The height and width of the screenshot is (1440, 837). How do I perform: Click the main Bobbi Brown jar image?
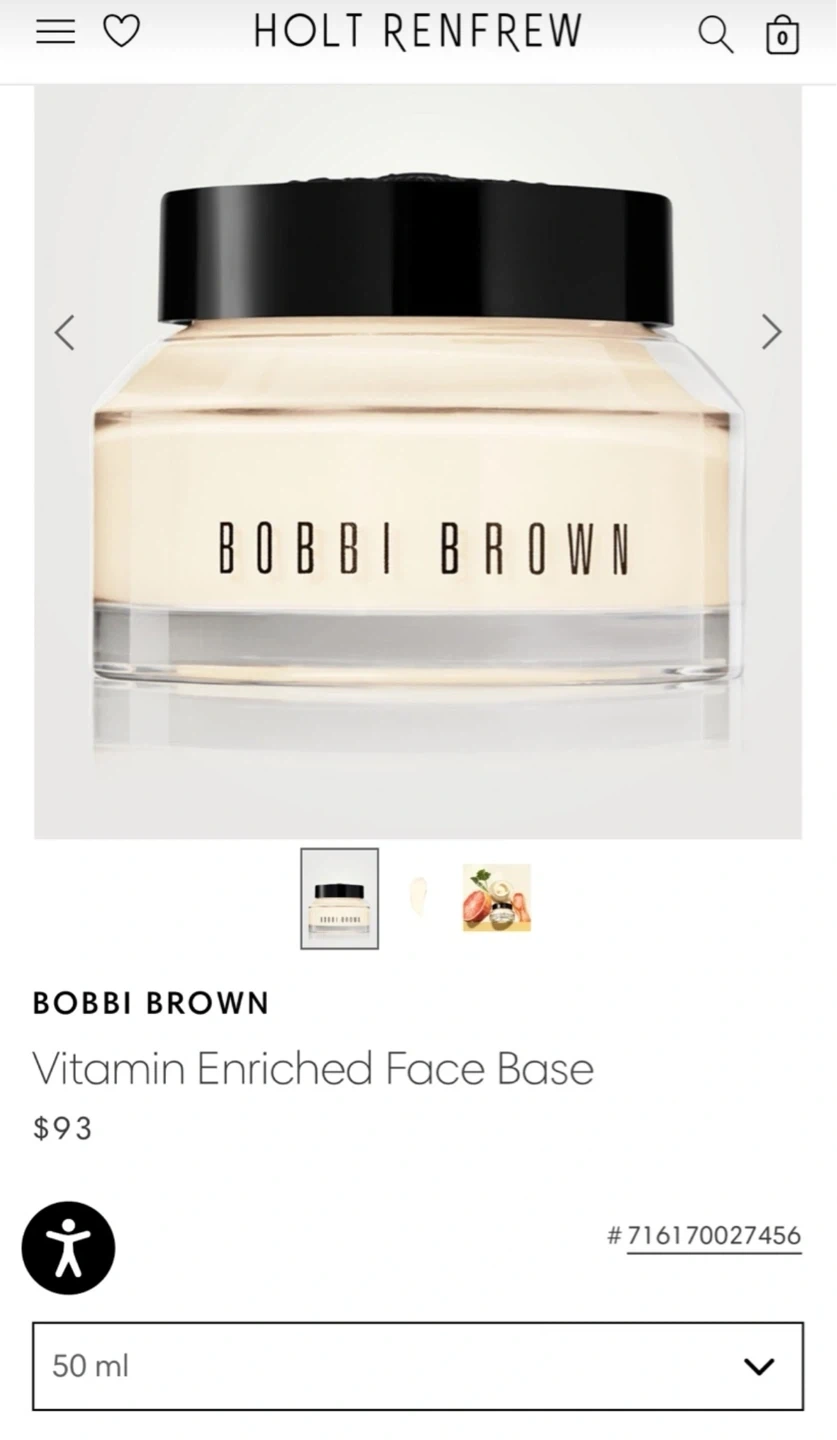(418, 462)
